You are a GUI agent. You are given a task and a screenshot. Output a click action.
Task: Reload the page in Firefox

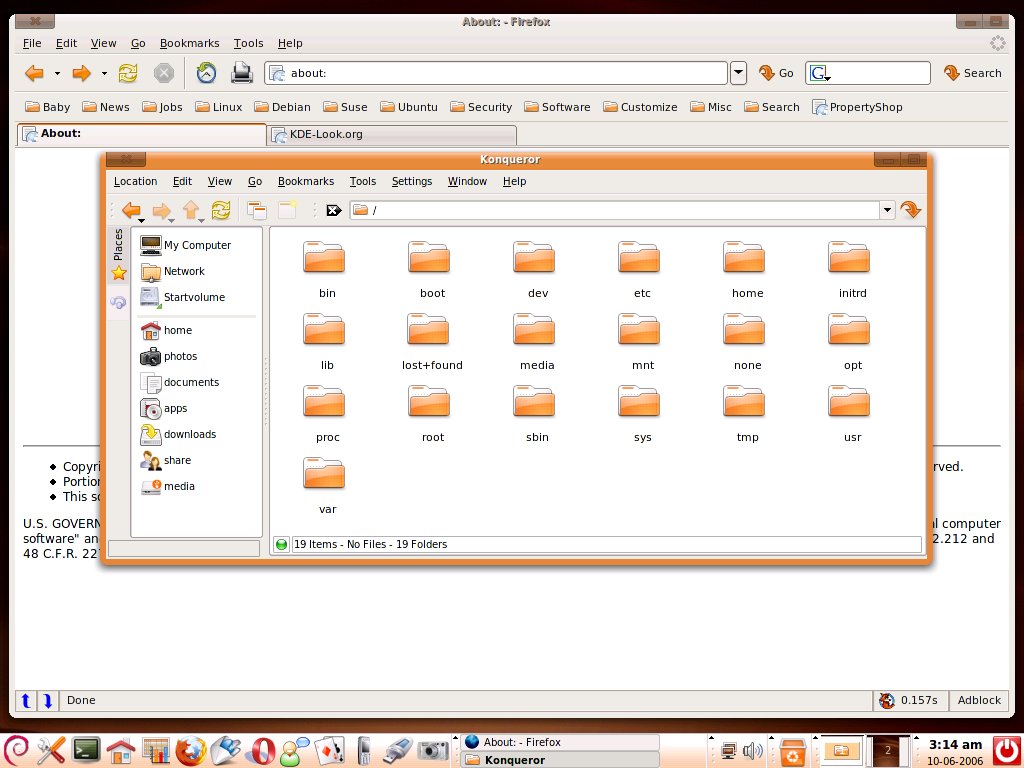click(x=128, y=73)
